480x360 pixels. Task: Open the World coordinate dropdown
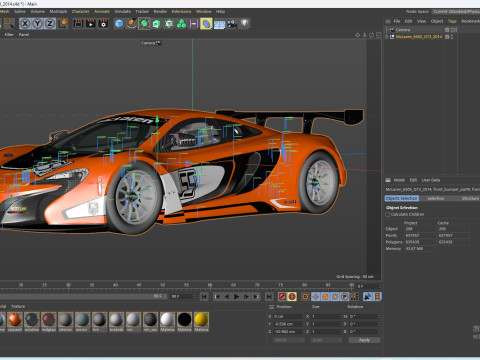coord(289,340)
